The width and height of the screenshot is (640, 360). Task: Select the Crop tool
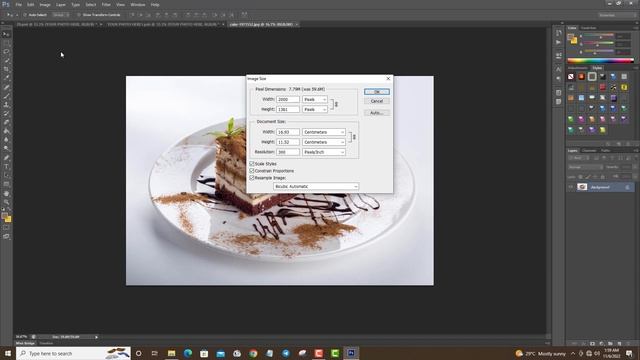point(6,69)
